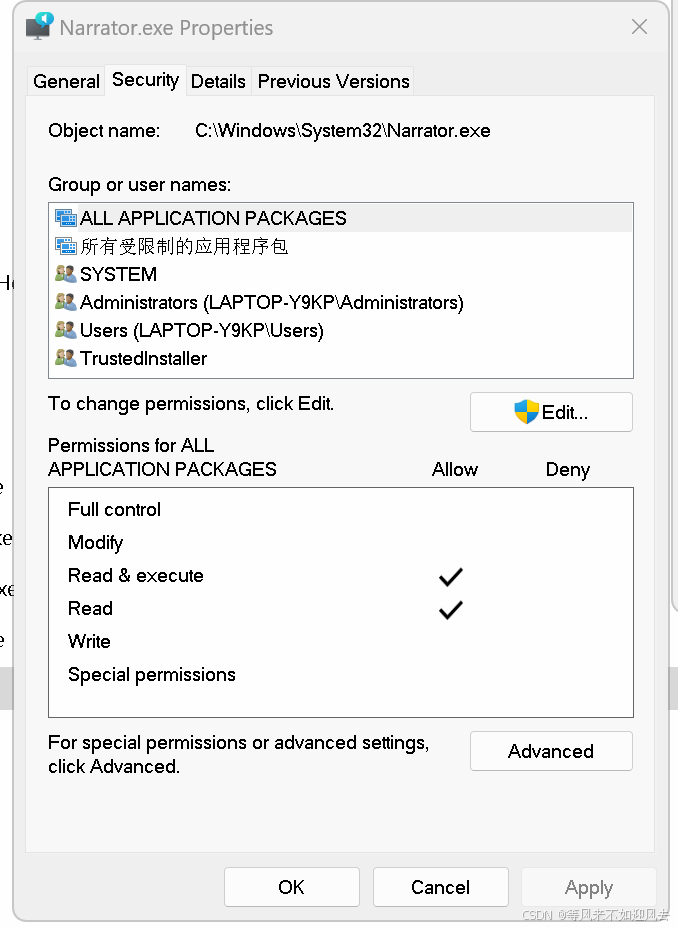Close the Narrator.exe Properties dialog
This screenshot has width=678, height=929.
[x=639, y=27]
